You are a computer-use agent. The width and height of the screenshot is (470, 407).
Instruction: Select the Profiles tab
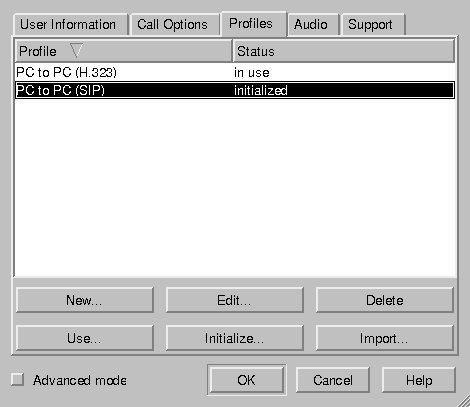tap(254, 23)
